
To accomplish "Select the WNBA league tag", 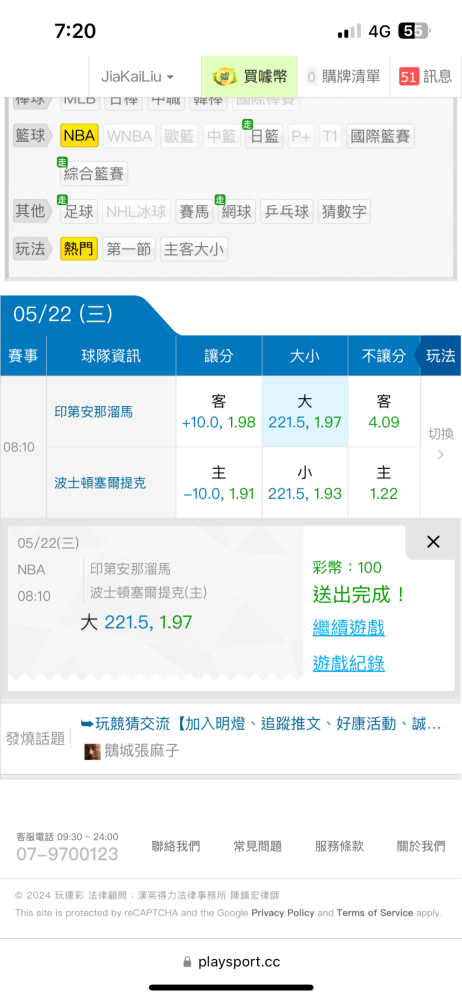I will click(130, 136).
